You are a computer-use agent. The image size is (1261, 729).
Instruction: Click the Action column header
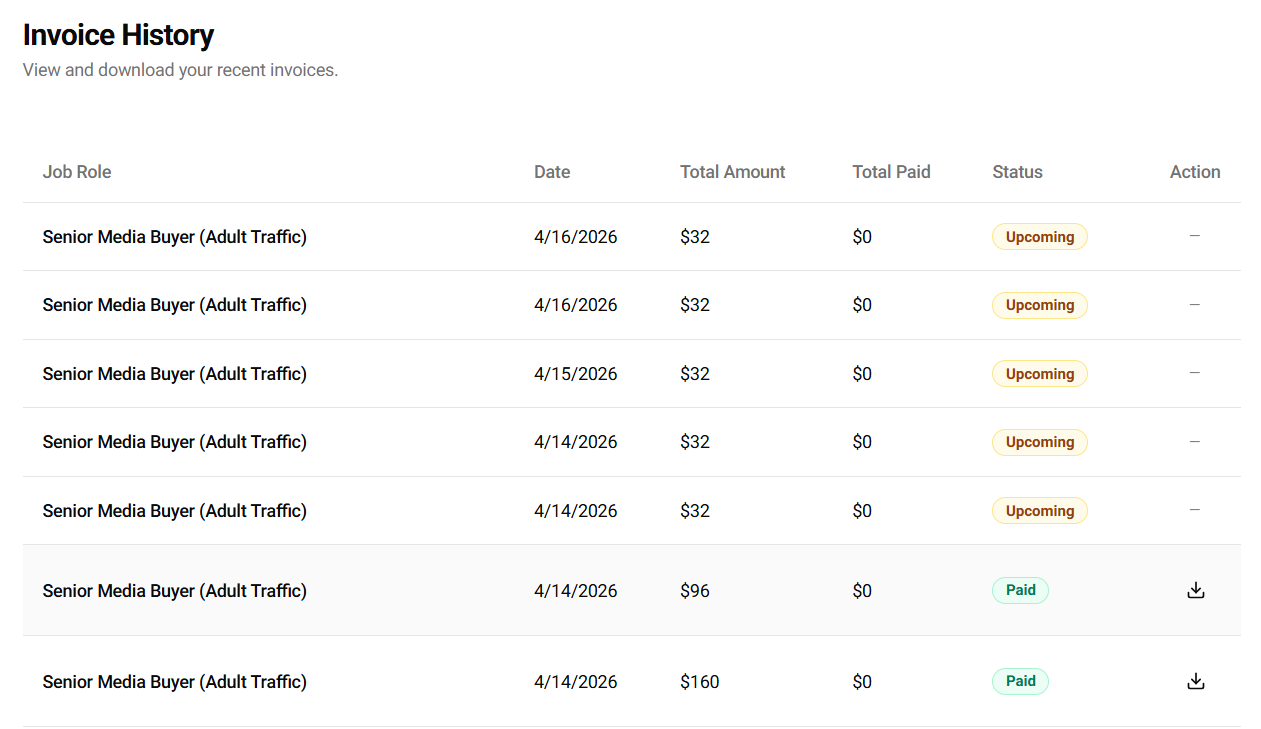point(1195,172)
